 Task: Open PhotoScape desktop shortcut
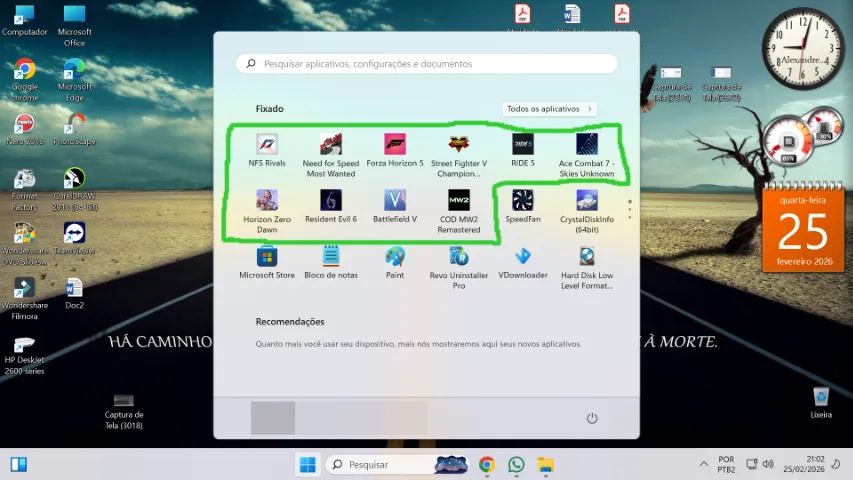coord(75,130)
